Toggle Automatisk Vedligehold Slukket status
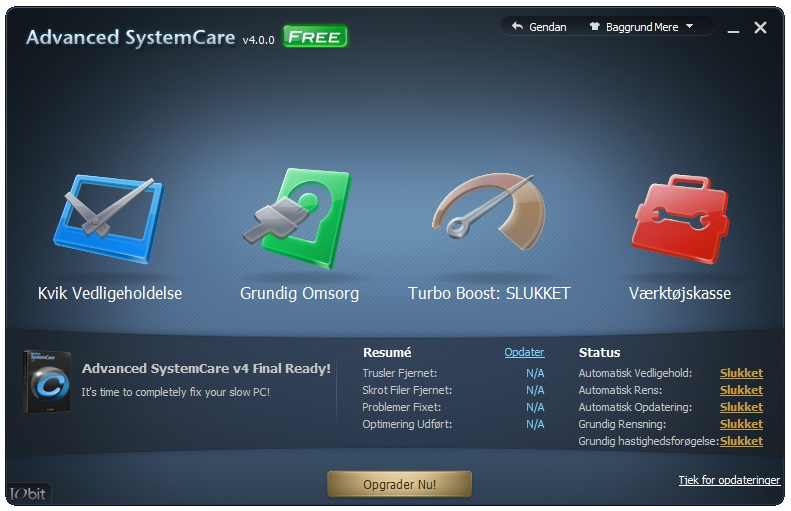Viewport: 791px width, 511px height. (x=741, y=373)
